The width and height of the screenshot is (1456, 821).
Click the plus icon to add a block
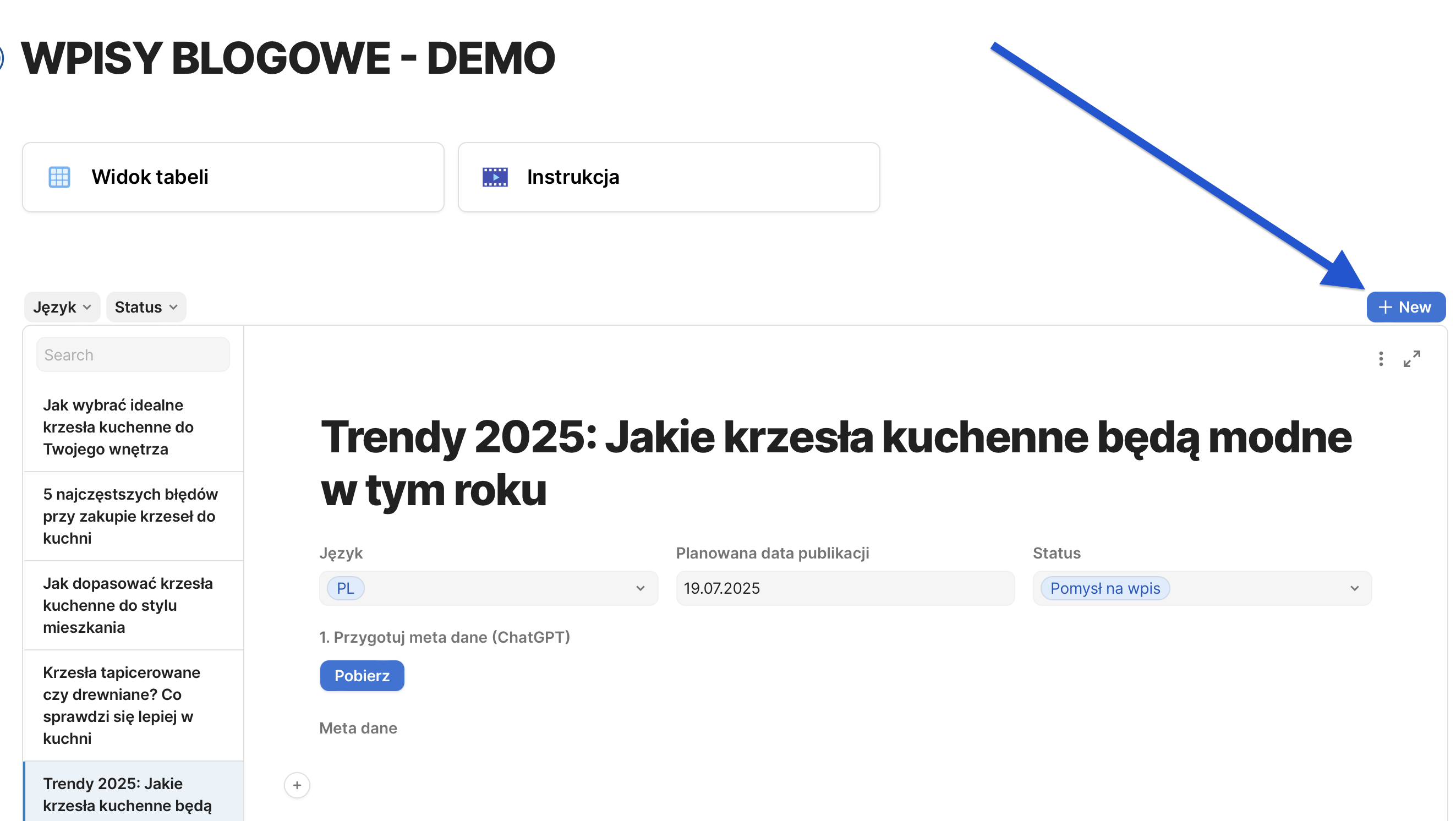pyautogui.click(x=297, y=785)
